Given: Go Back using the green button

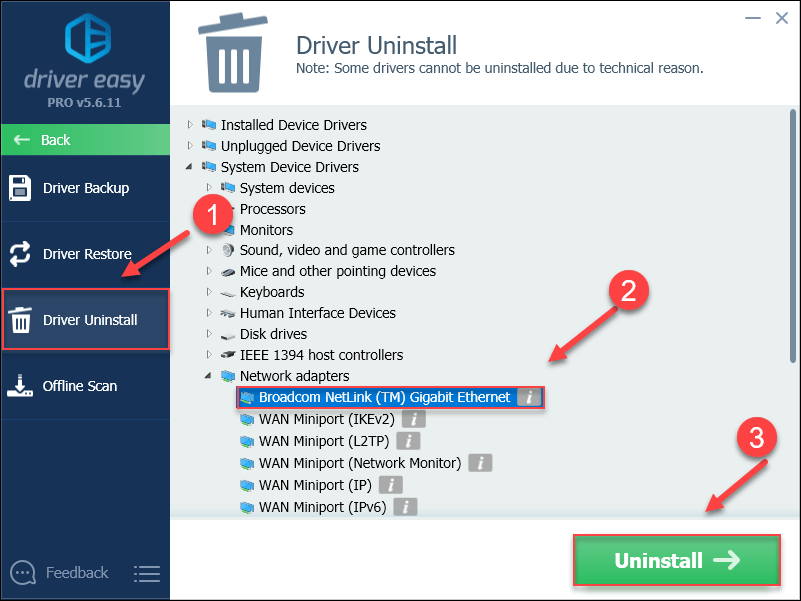Looking at the screenshot, I should coord(85,140).
